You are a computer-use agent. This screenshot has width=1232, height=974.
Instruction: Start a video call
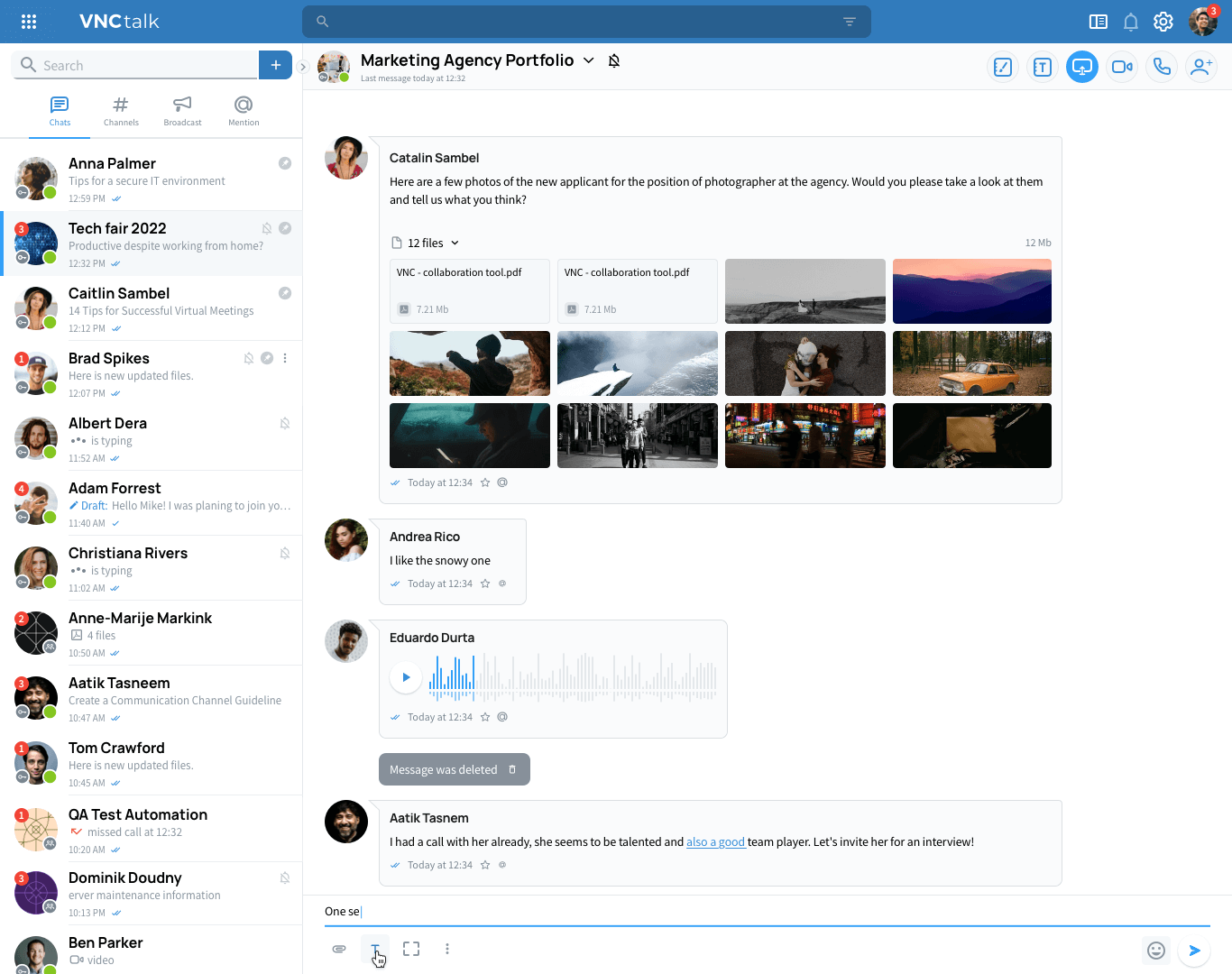(x=1122, y=67)
